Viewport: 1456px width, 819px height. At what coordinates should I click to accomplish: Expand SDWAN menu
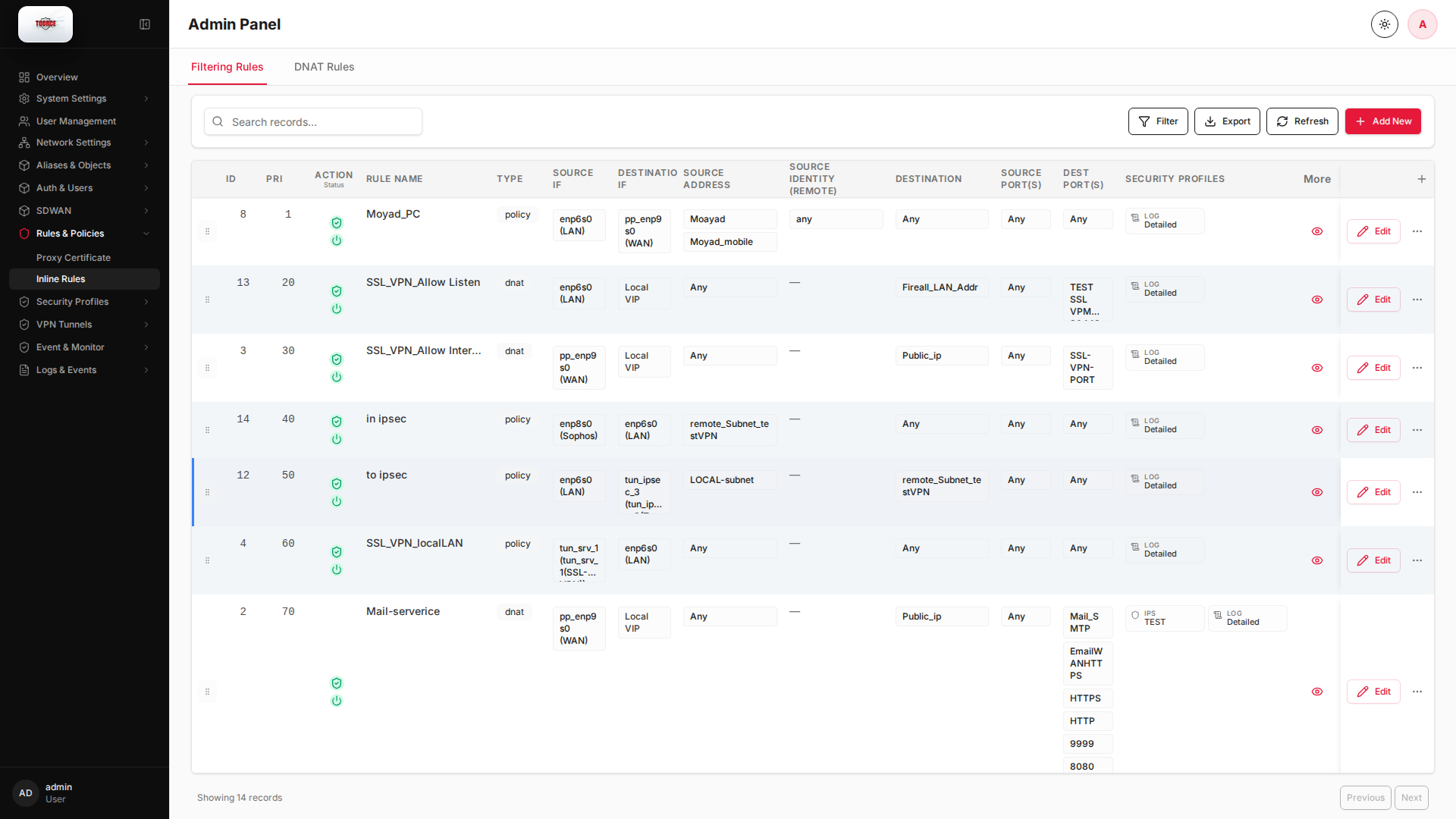point(84,211)
